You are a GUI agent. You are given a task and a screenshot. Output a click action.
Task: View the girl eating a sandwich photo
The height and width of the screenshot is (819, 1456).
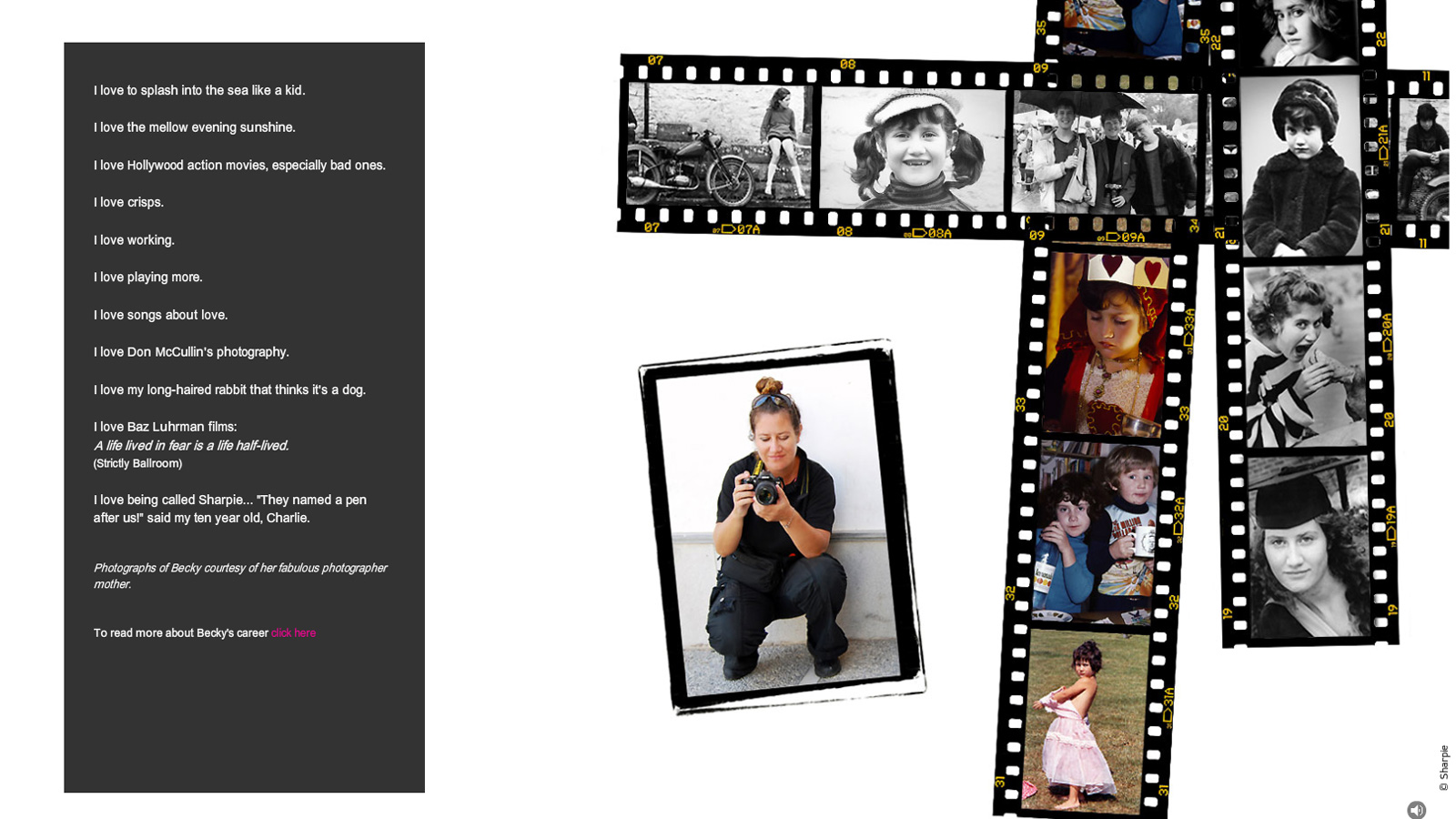1305,357
